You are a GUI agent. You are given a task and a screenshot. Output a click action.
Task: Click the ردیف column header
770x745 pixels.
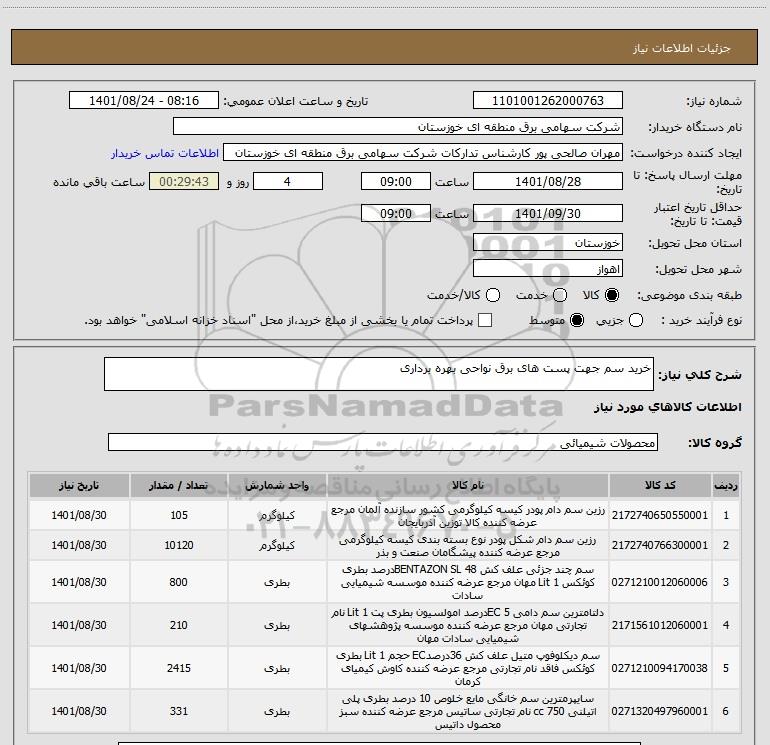(726, 485)
